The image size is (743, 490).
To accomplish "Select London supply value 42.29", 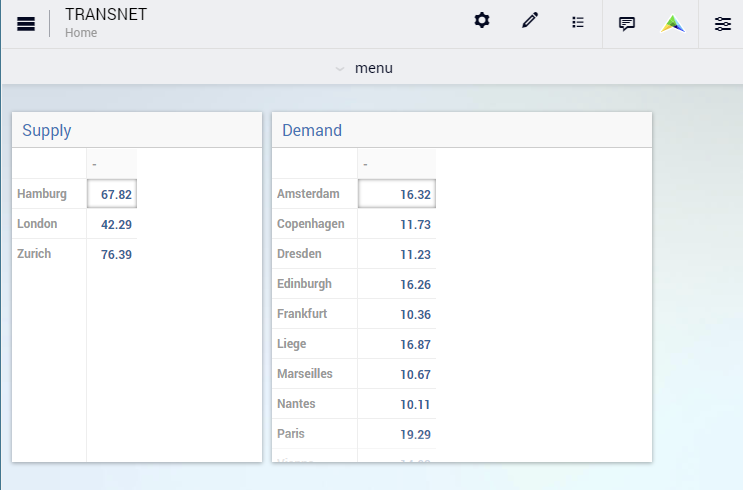I will [x=112, y=224].
